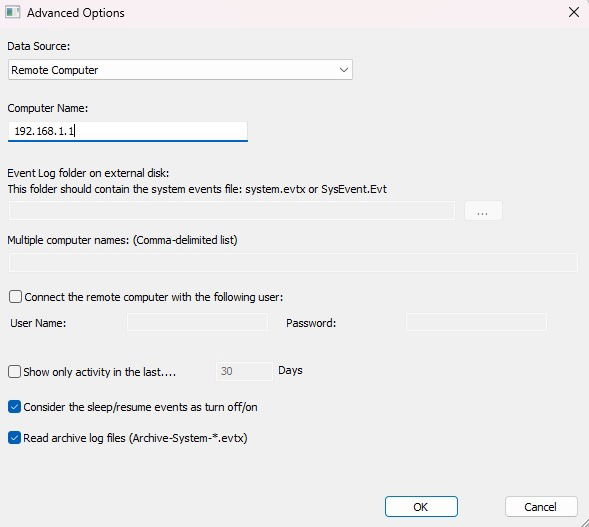This screenshot has width=589, height=527.
Task: Click the browse '...' folder button
Action: (x=483, y=211)
